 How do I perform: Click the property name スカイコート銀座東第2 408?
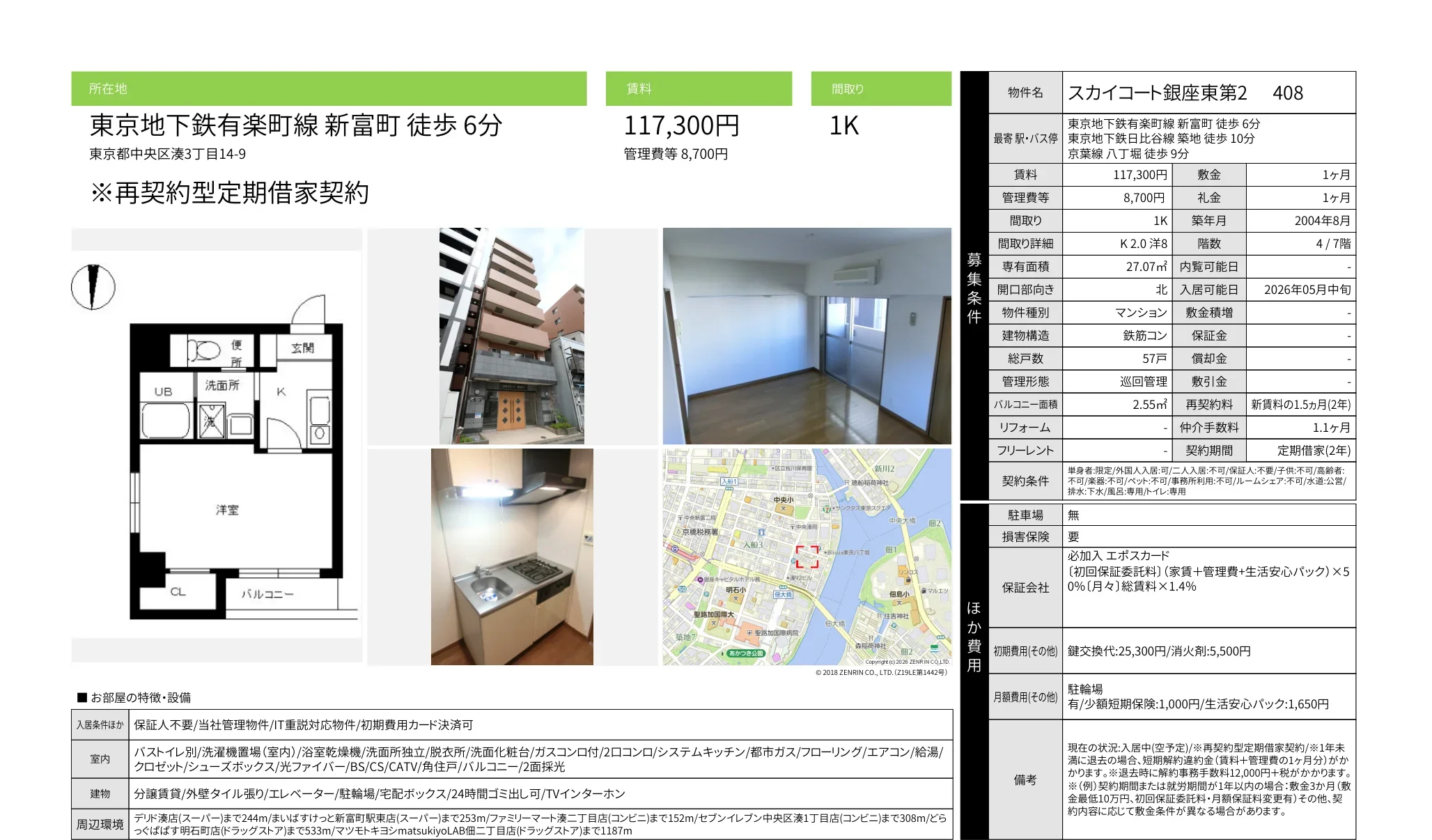click(x=1184, y=93)
